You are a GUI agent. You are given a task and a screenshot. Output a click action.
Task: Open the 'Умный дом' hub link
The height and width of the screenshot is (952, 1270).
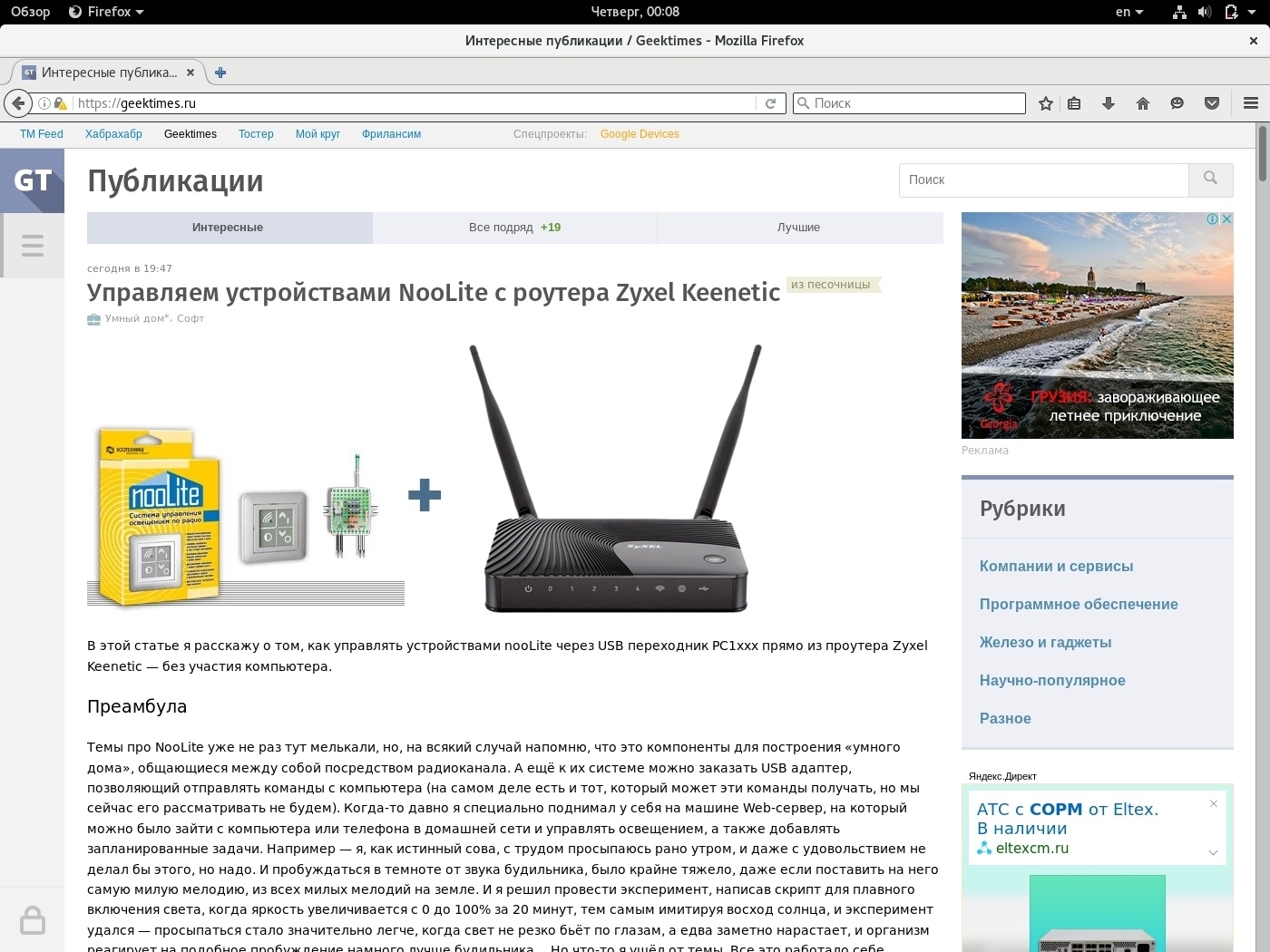[x=136, y=319]
